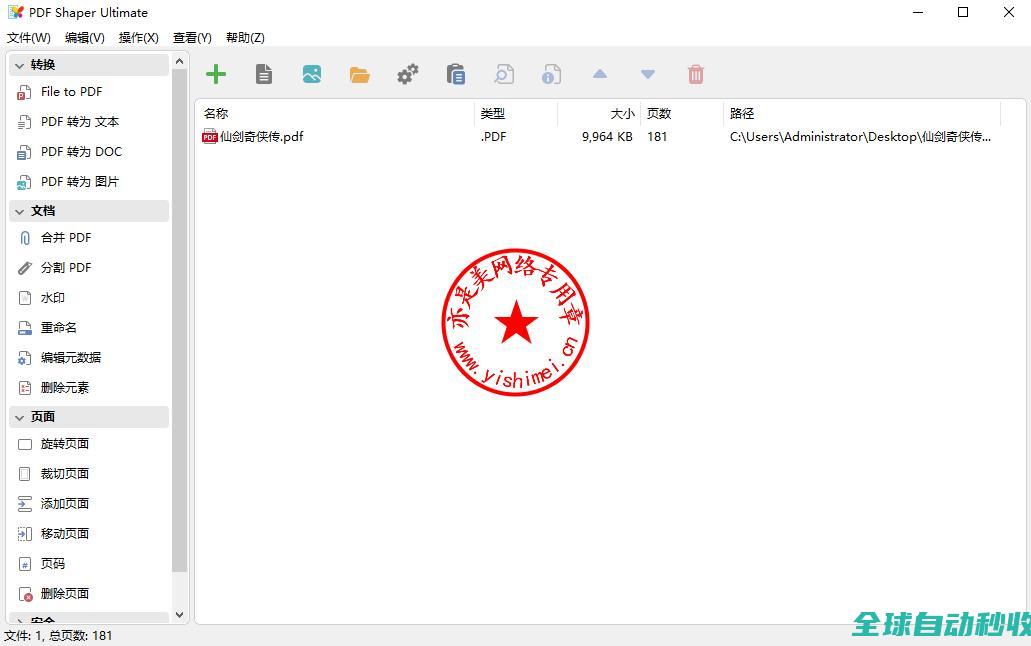Click the green plus add file icon
1031x646 pixels.
(x=216, y=74)
